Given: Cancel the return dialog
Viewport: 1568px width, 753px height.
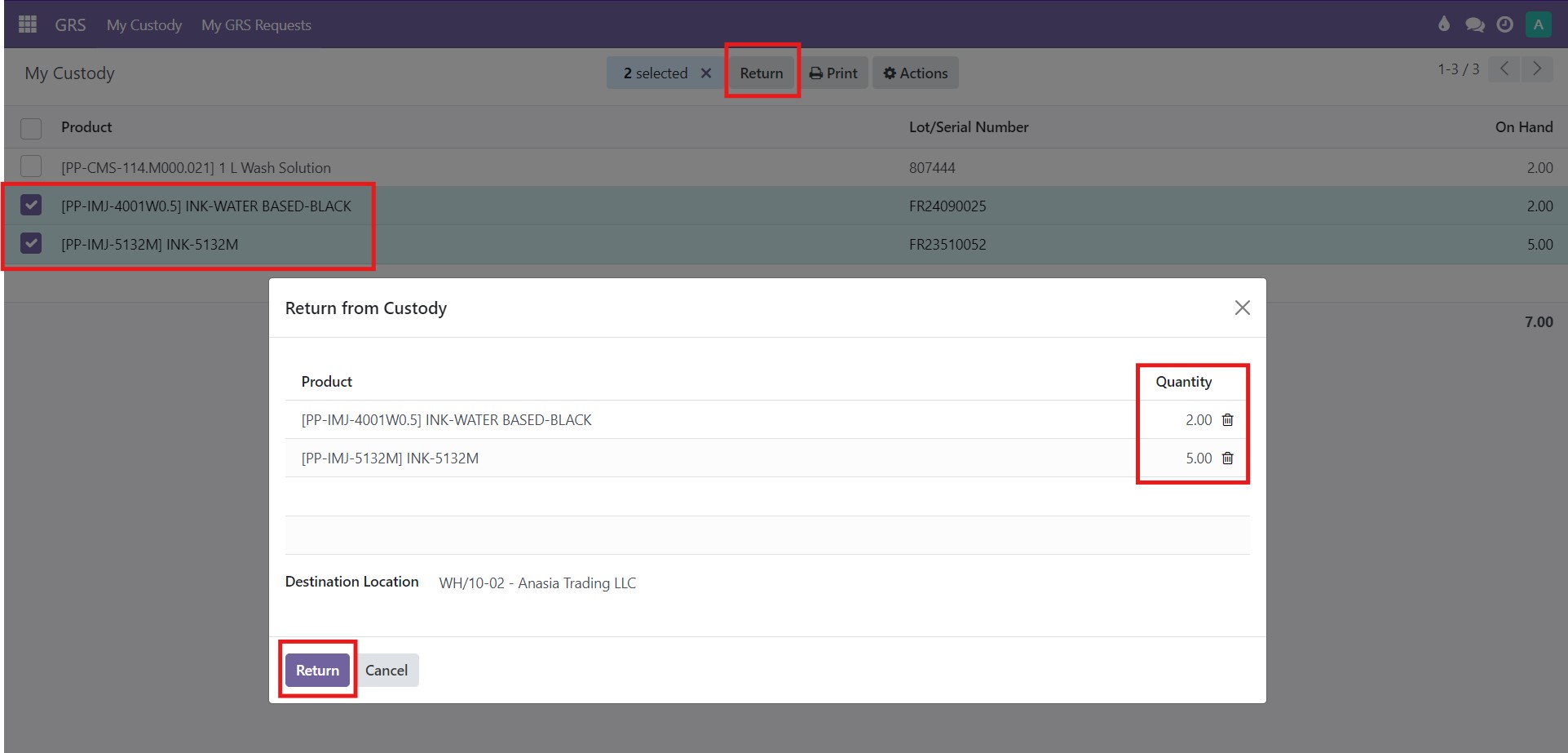Looking at the screenshot, I should coord(386,671).
